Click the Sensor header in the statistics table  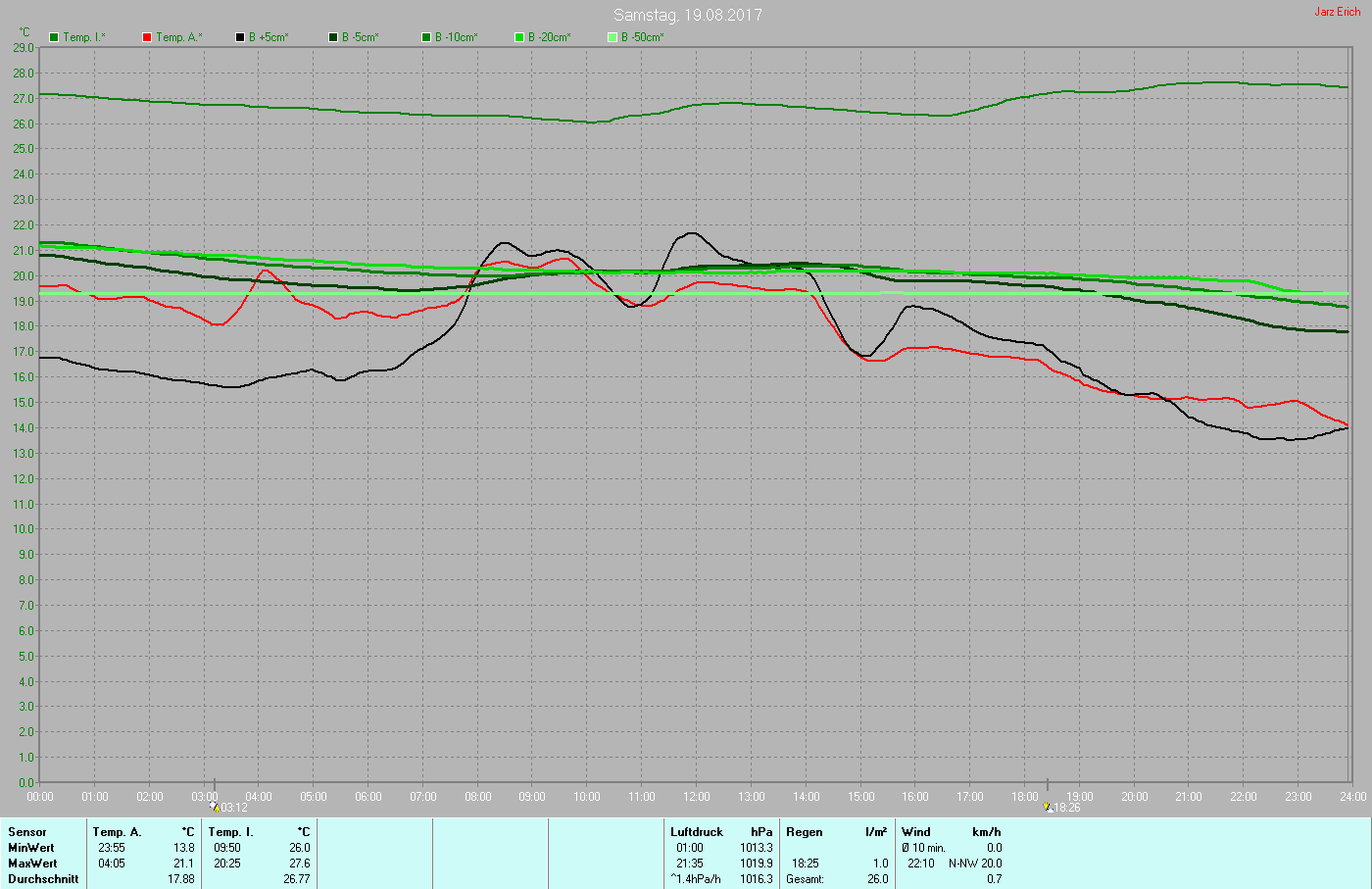coord(27,832)
